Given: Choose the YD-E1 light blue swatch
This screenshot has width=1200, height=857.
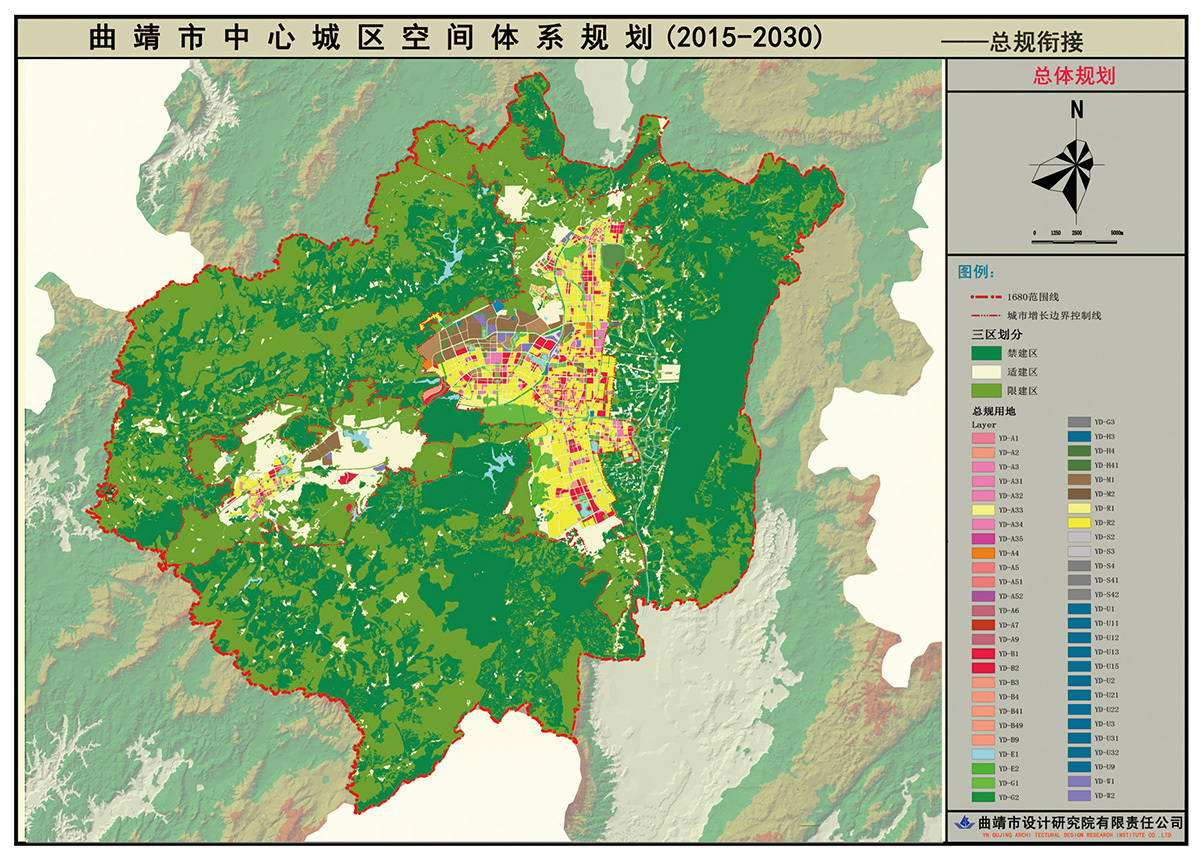Looking at the screenshot, I should point(982,754).
